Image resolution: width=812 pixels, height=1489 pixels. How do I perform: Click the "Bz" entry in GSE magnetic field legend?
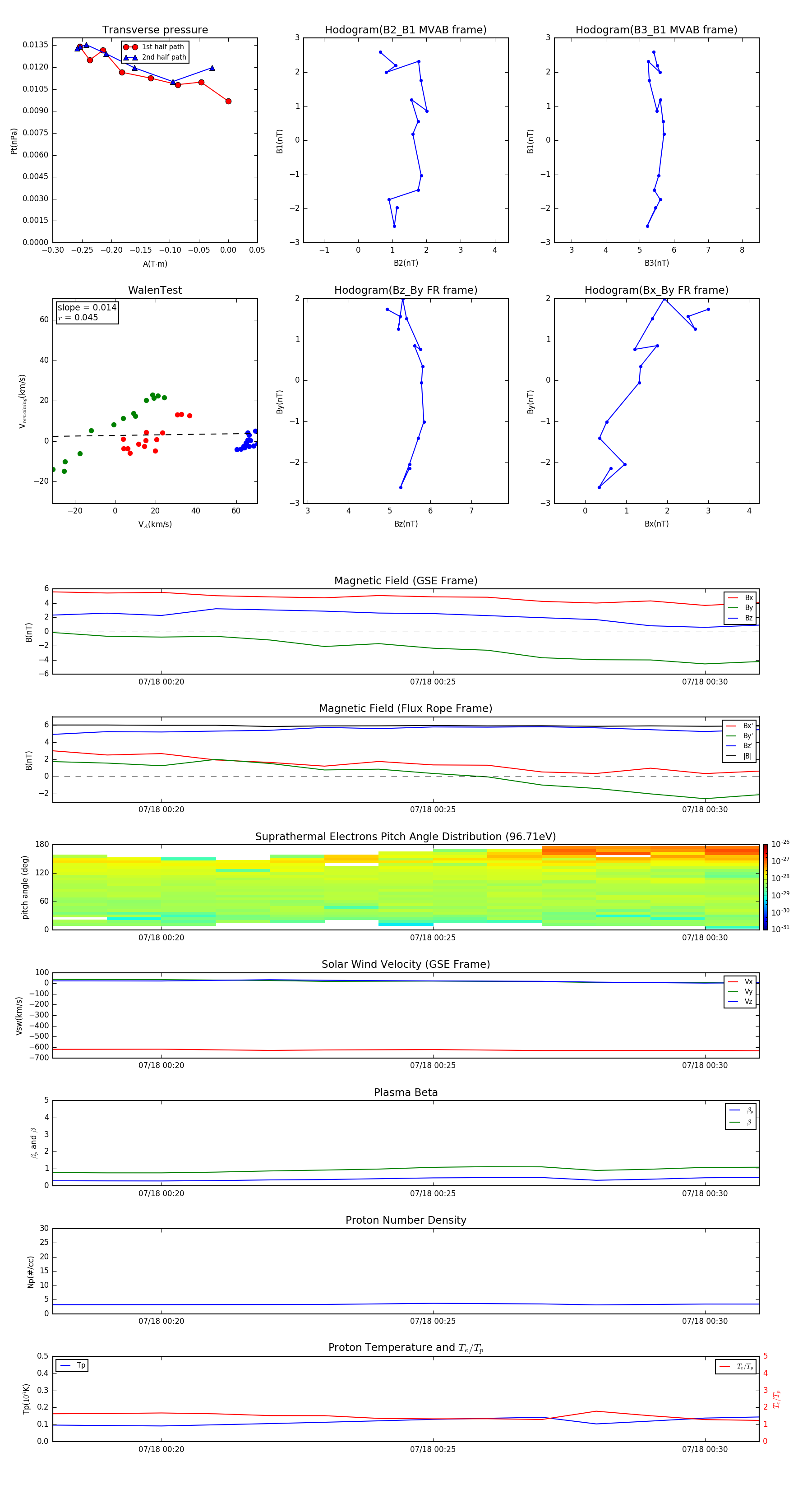(x=740, y=618)
